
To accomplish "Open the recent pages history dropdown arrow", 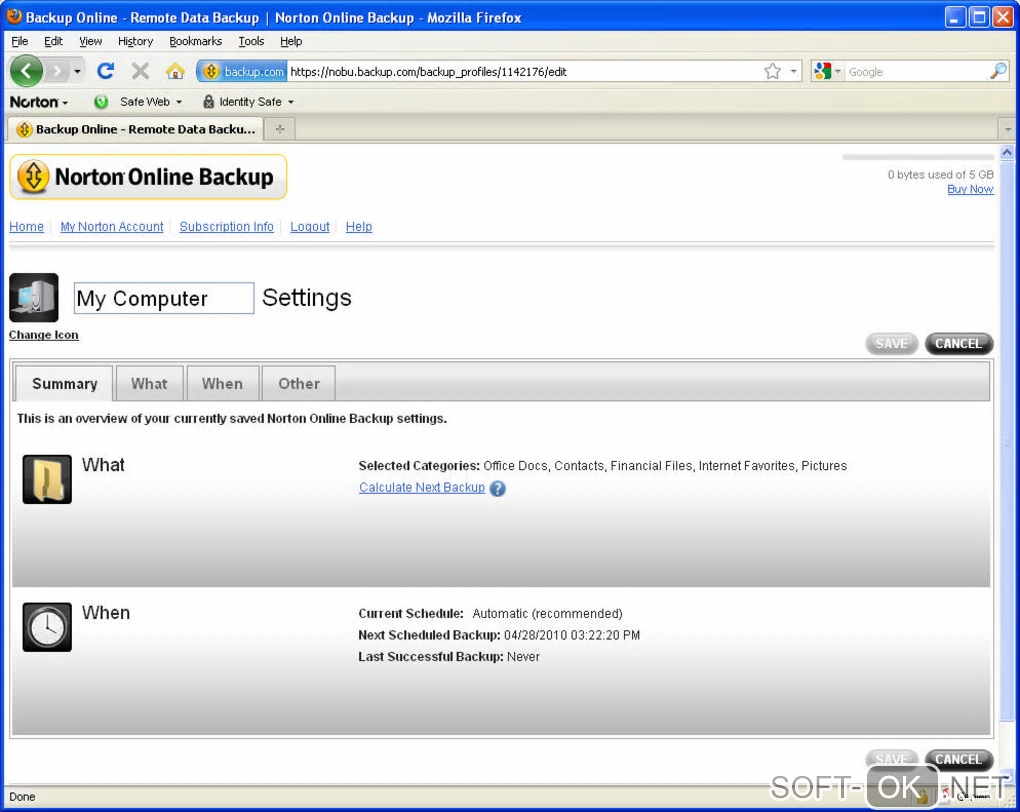I will (x=77, y=71).
